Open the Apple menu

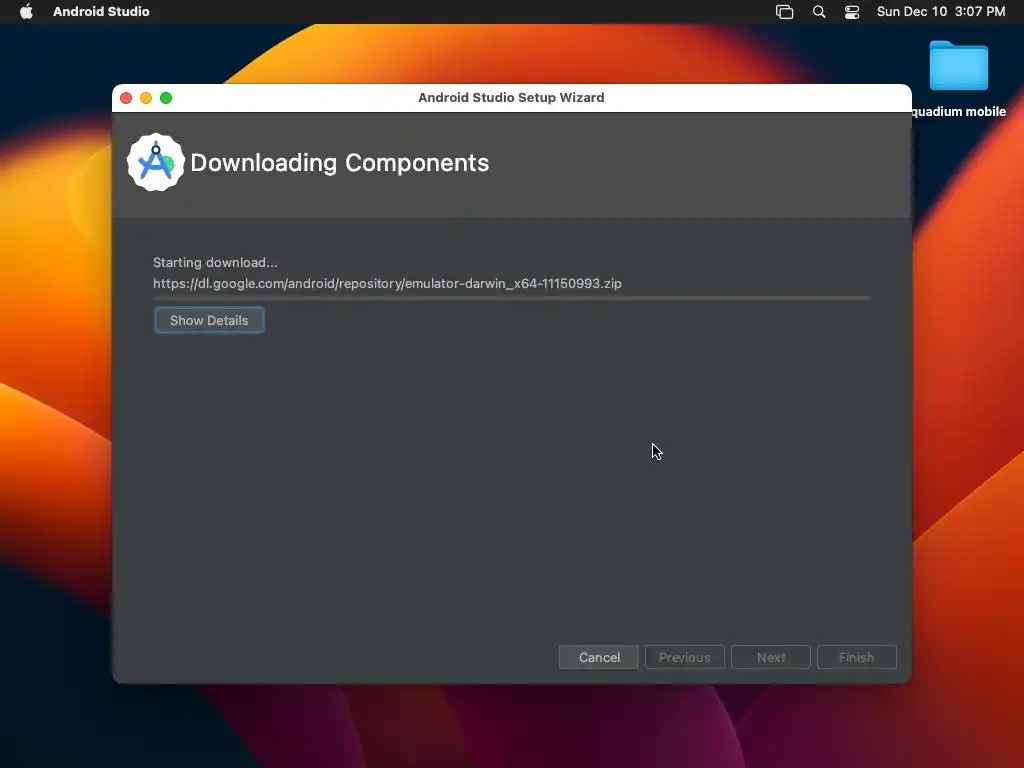pos(26,11)
